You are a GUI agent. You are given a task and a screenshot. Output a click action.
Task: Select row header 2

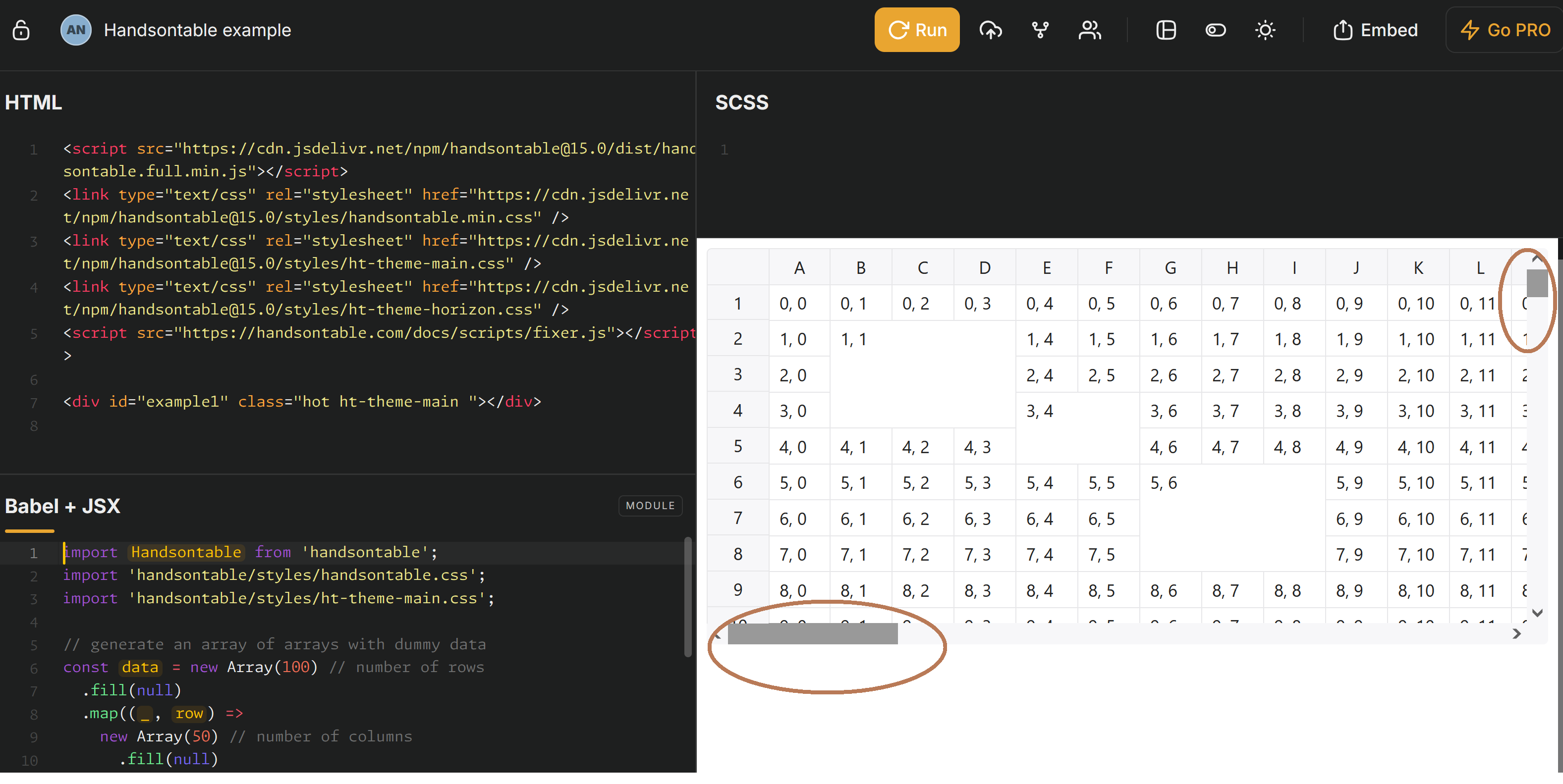738,339
